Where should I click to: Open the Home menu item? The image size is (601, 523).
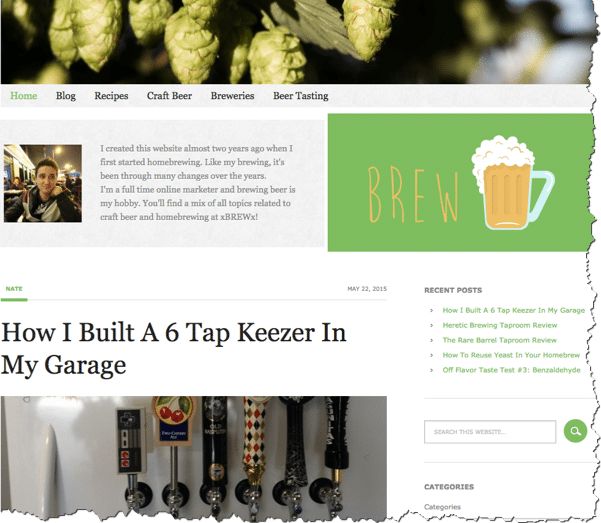24,96
